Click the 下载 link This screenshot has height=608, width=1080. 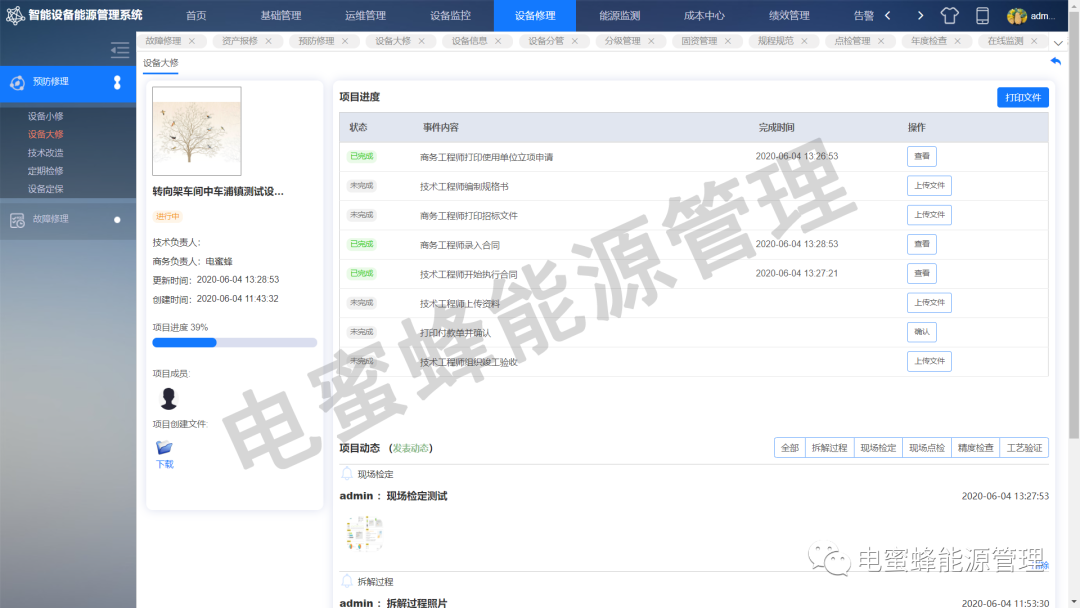(x=165, y=465)
